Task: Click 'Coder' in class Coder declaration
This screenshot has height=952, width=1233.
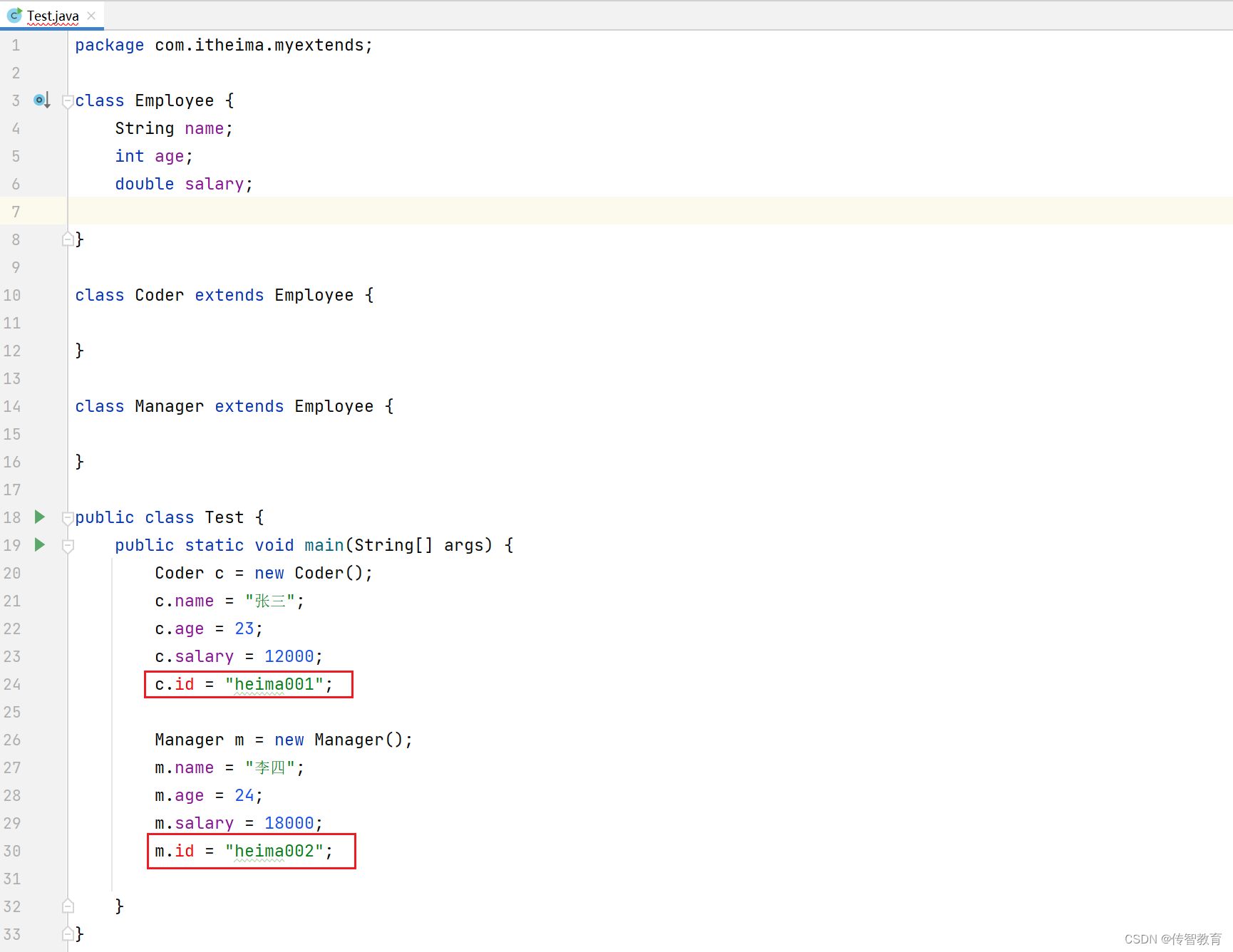Action: click(160, 295)
